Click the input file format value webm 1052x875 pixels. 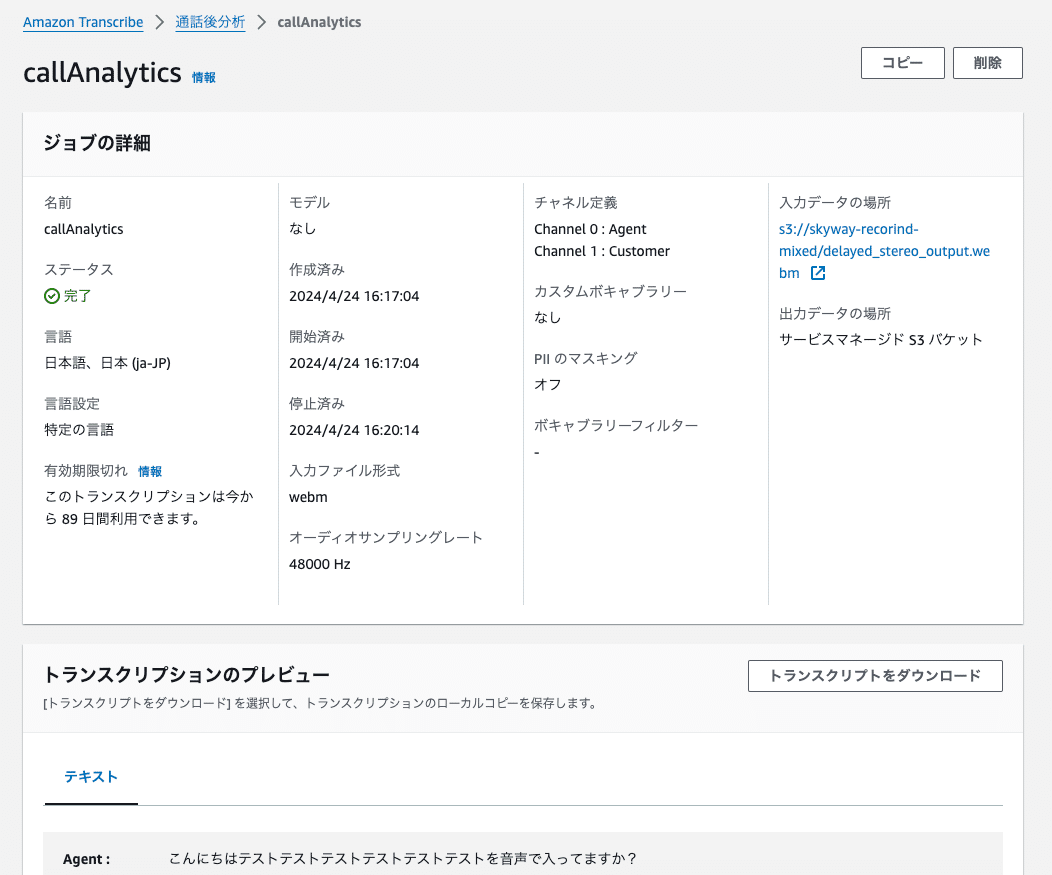(x=309, y=497)
